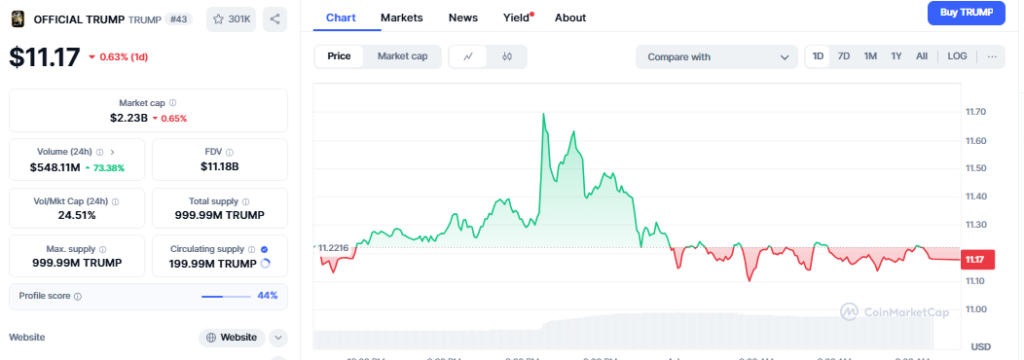Click the Profile score info icon
Screen dimensions: 1024x360
pyautogui.click(x=78, y=296)
